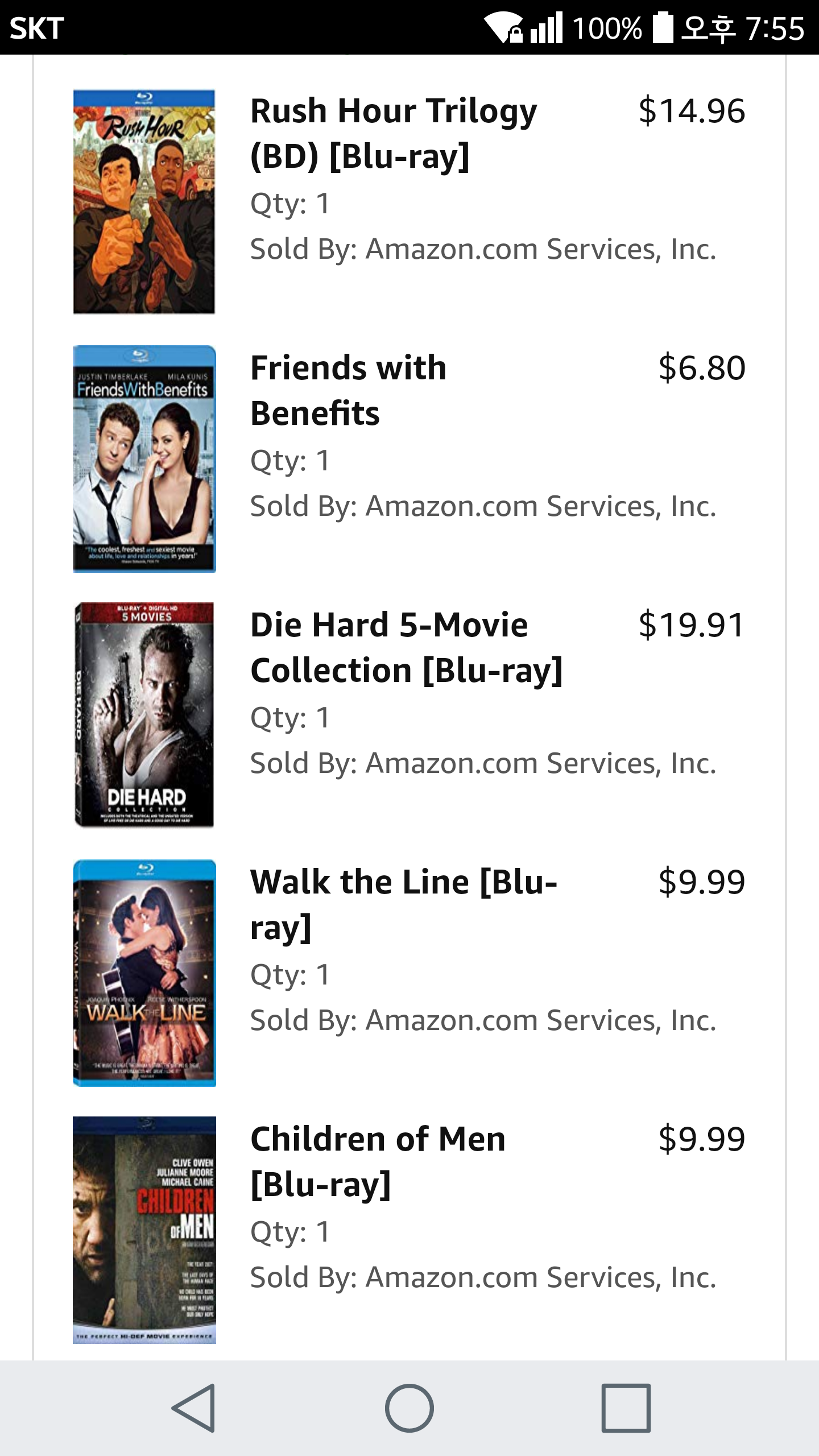Select the Die Hard 5-Movie Collection title
This screenshot has height=1456, width=819.
pyautogui.click(x=406, y=647)
